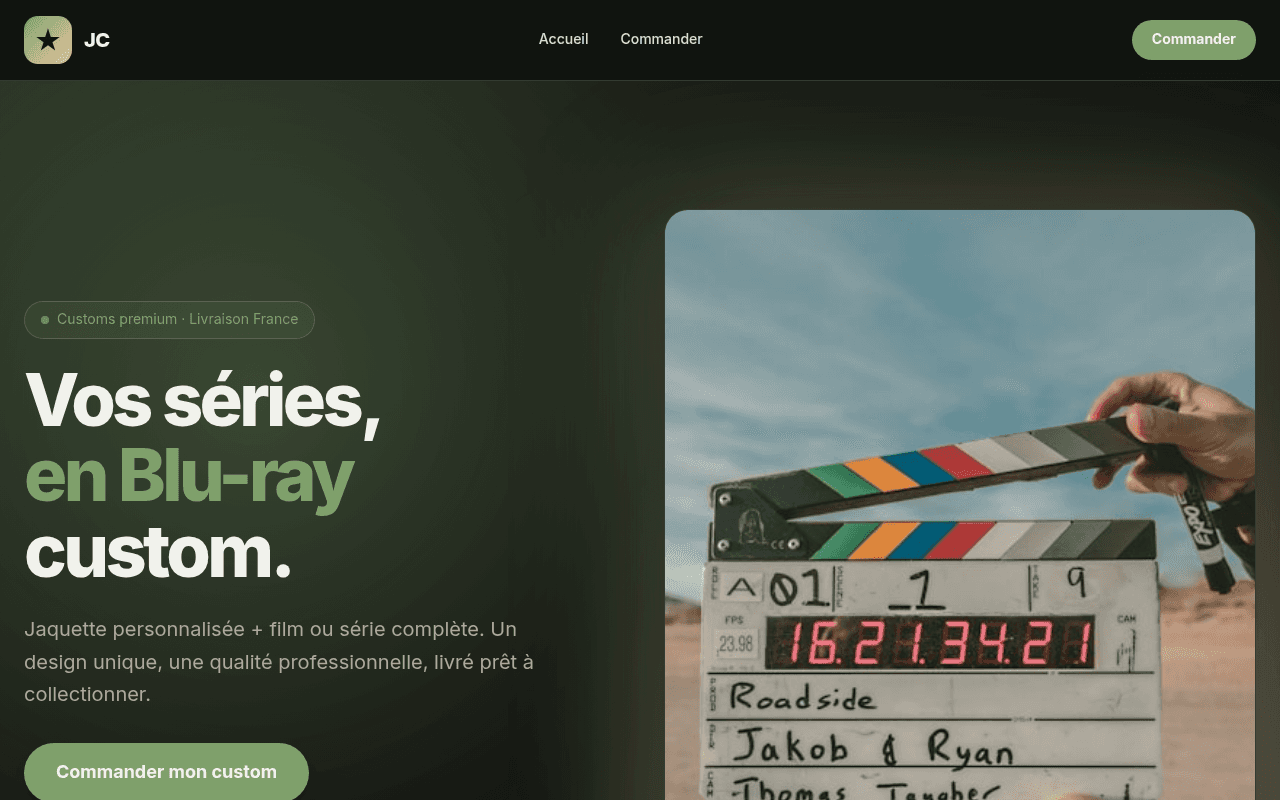Open the Accueil nav link
The height and width of the screenshot is (800, 1280).
click(x=563, y=39)
